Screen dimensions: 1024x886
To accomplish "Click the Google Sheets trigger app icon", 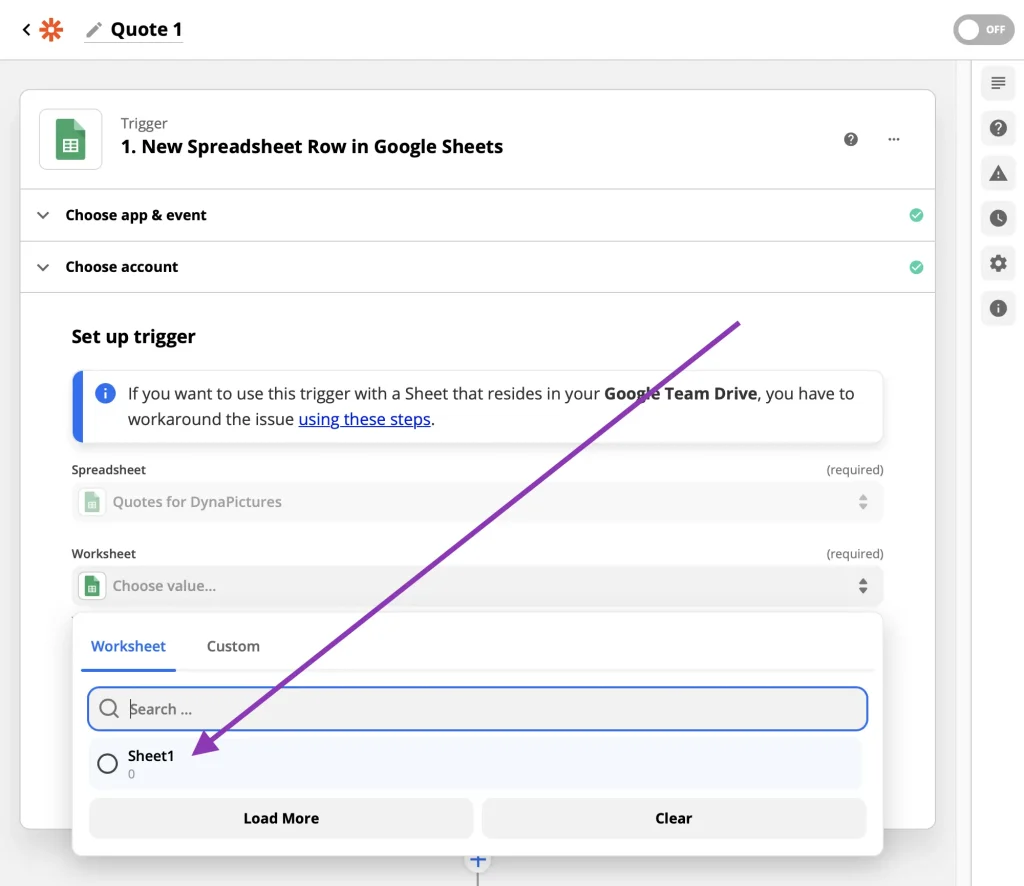I will (x=71, y=139).
